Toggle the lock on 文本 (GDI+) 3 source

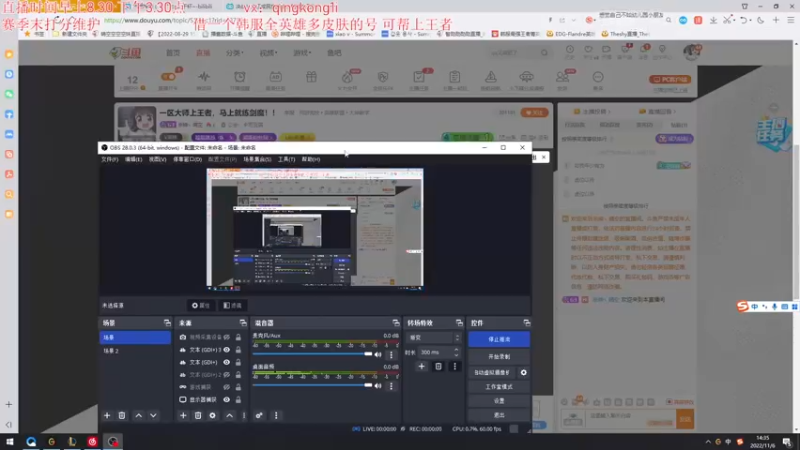pos(238,350)
